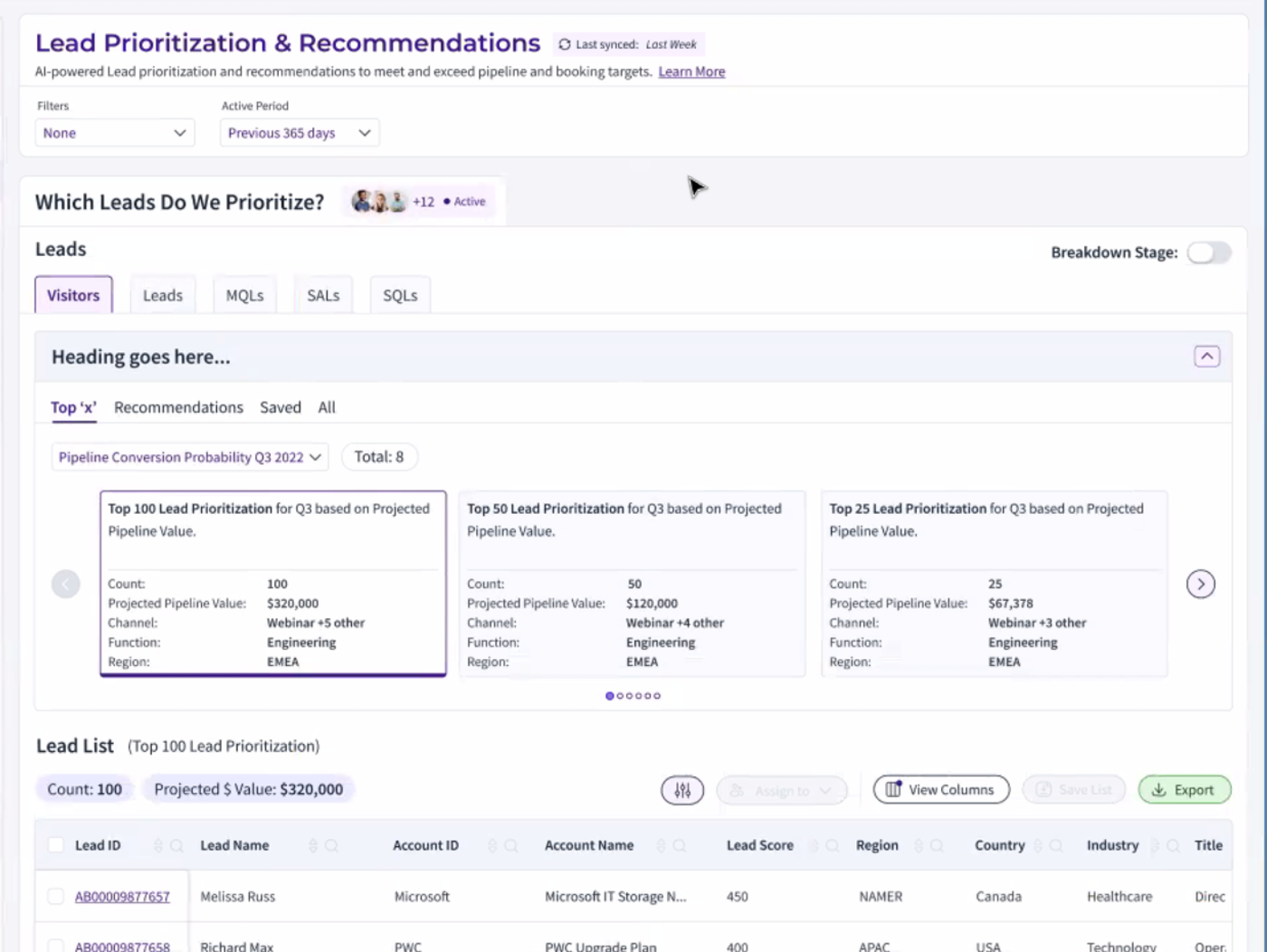Select the Top 25 Lead Prioritization card
Viewport: 1267px width, 952px height.
tap(994, 584)
